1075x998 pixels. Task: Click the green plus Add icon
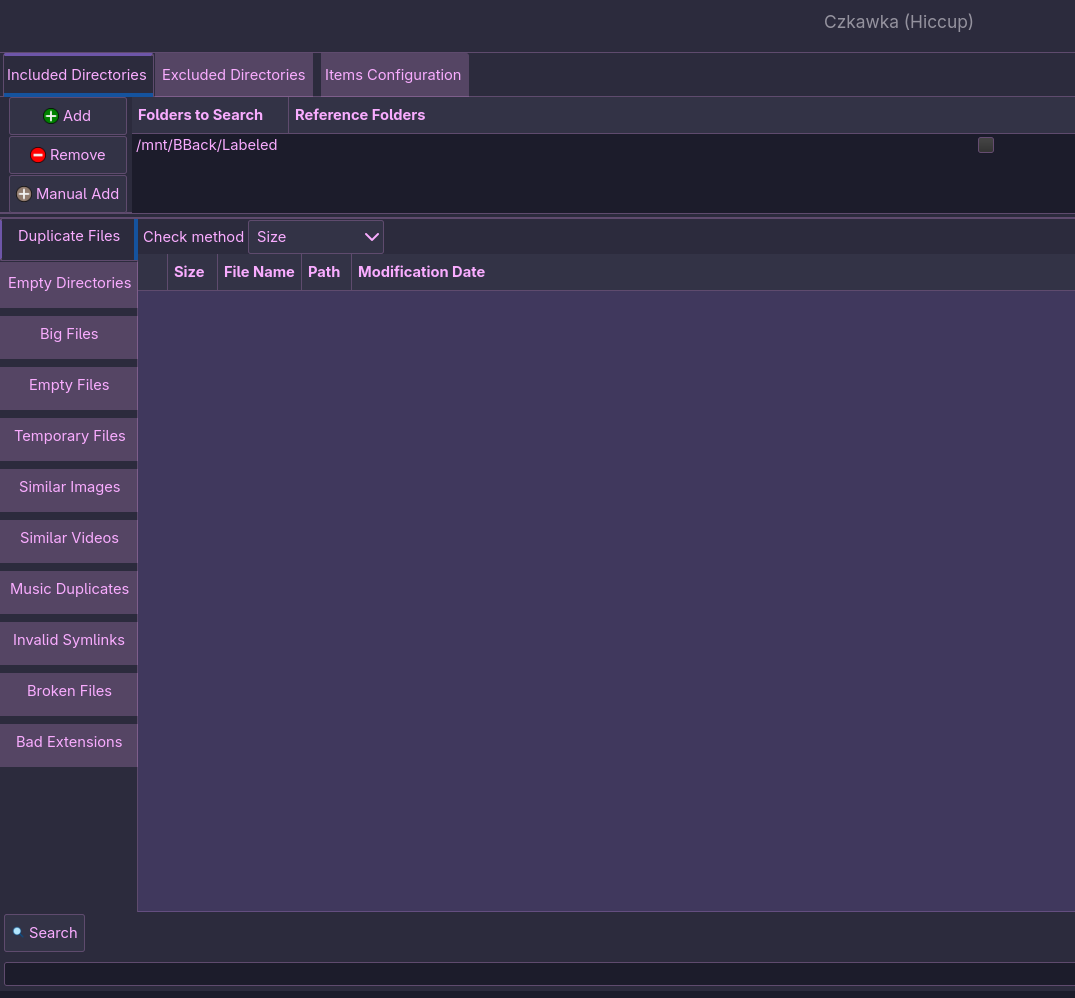coord(51,116)
